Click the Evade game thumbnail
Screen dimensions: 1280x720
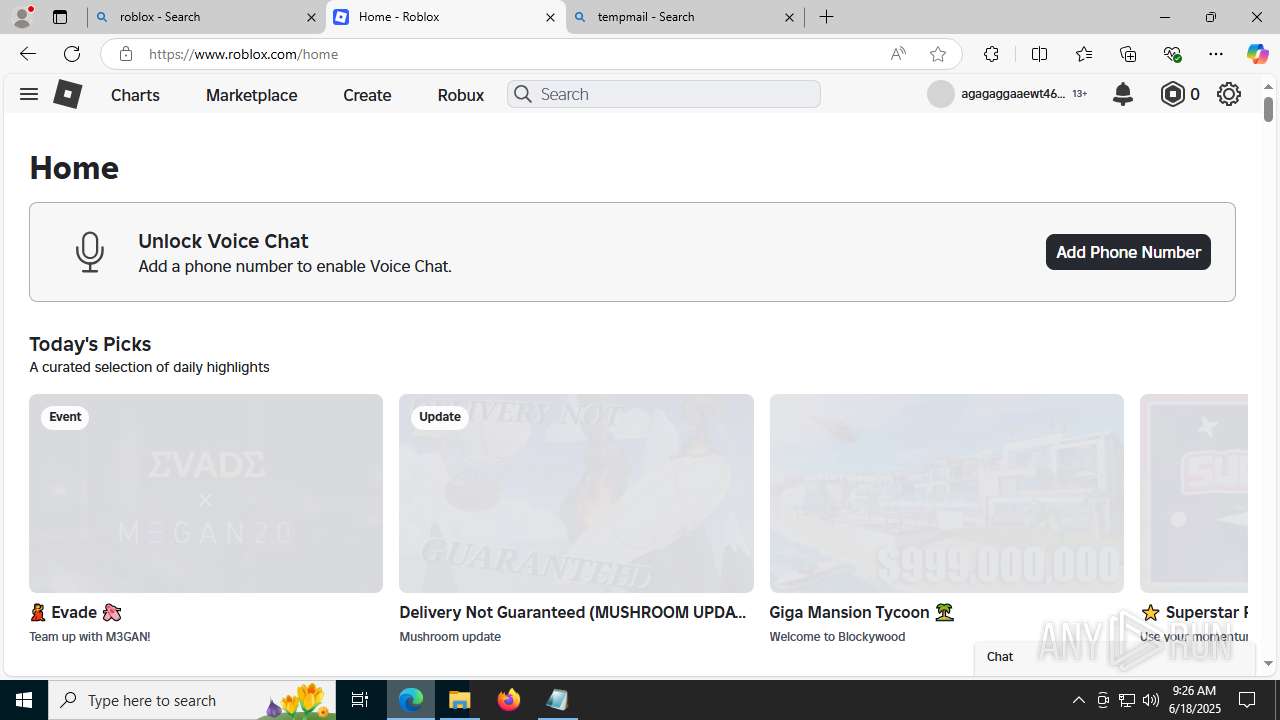coord(206,493)
